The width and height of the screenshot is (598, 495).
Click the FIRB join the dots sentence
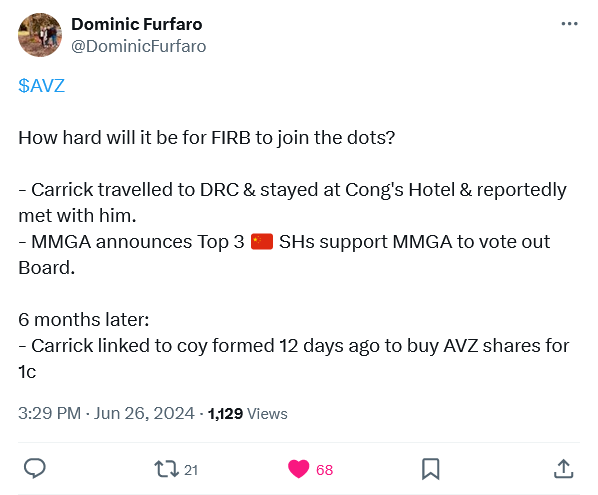coord(207,138)
